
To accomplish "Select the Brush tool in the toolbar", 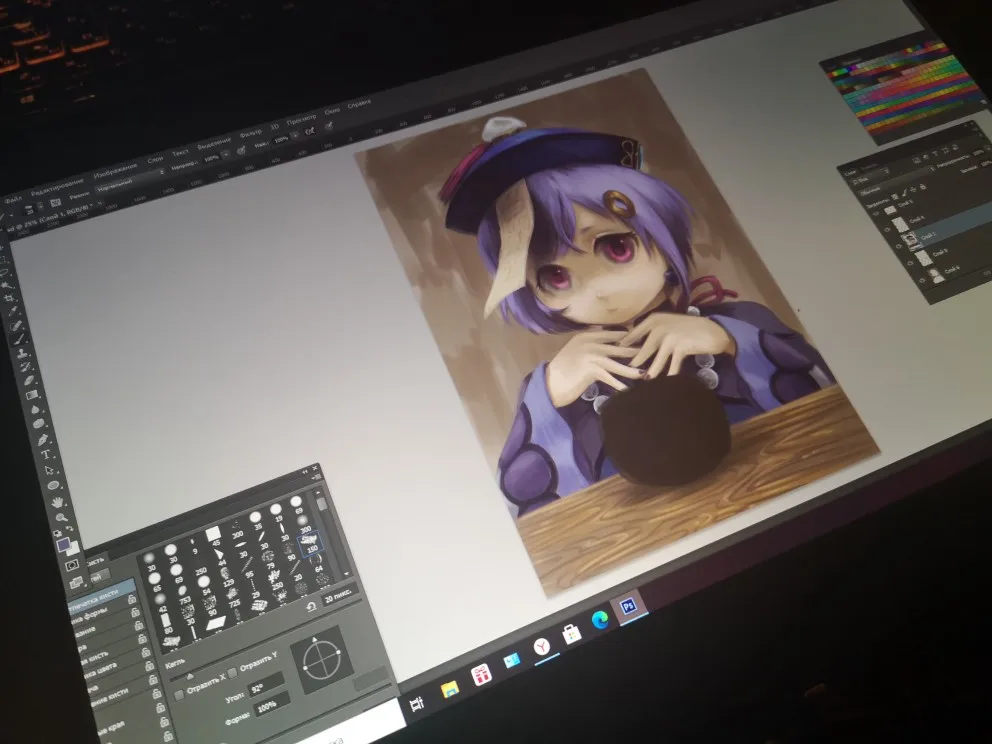I will tap(19, 338).
